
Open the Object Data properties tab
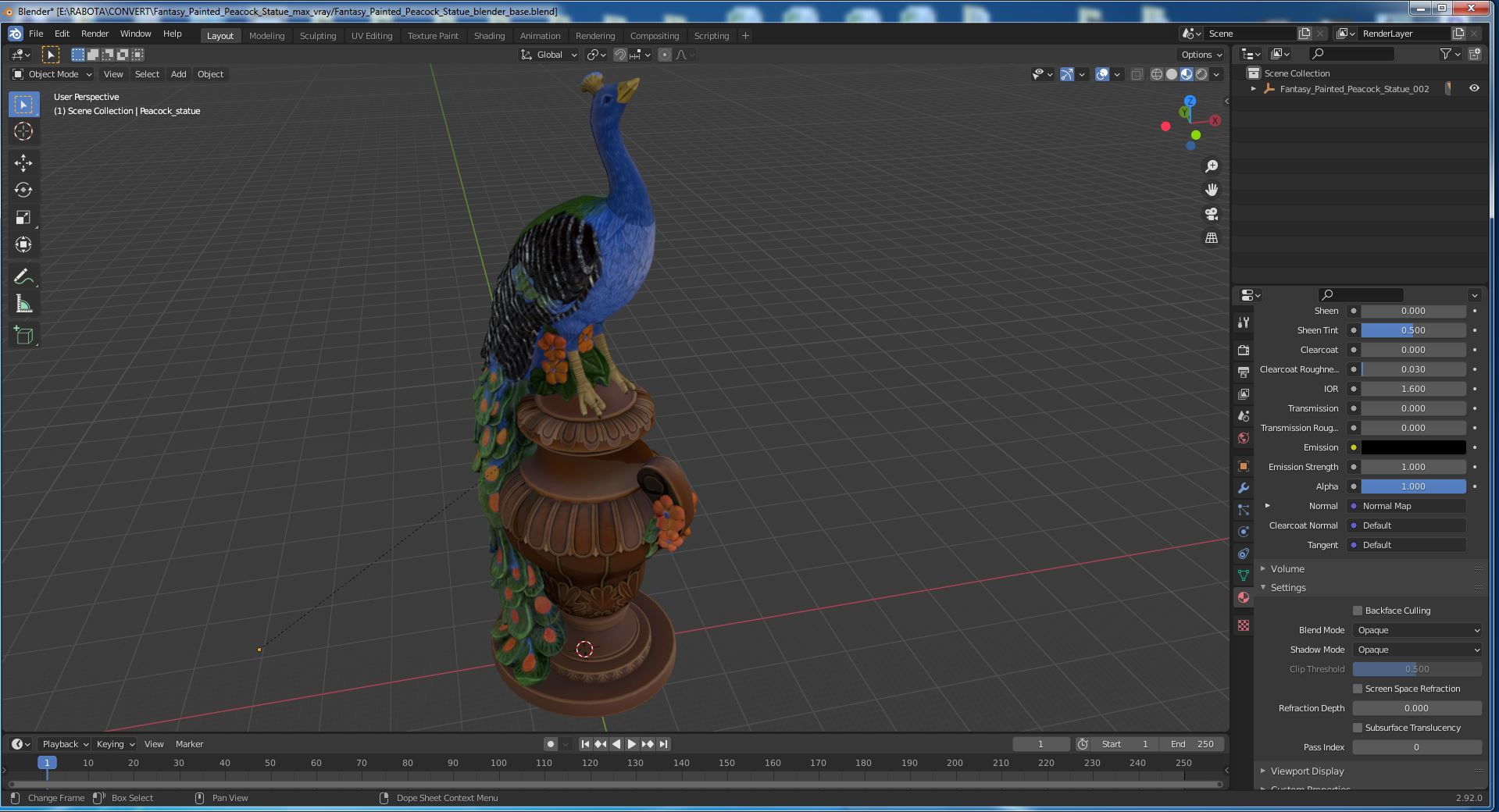pyautogui.click(x=1244, y=575)
